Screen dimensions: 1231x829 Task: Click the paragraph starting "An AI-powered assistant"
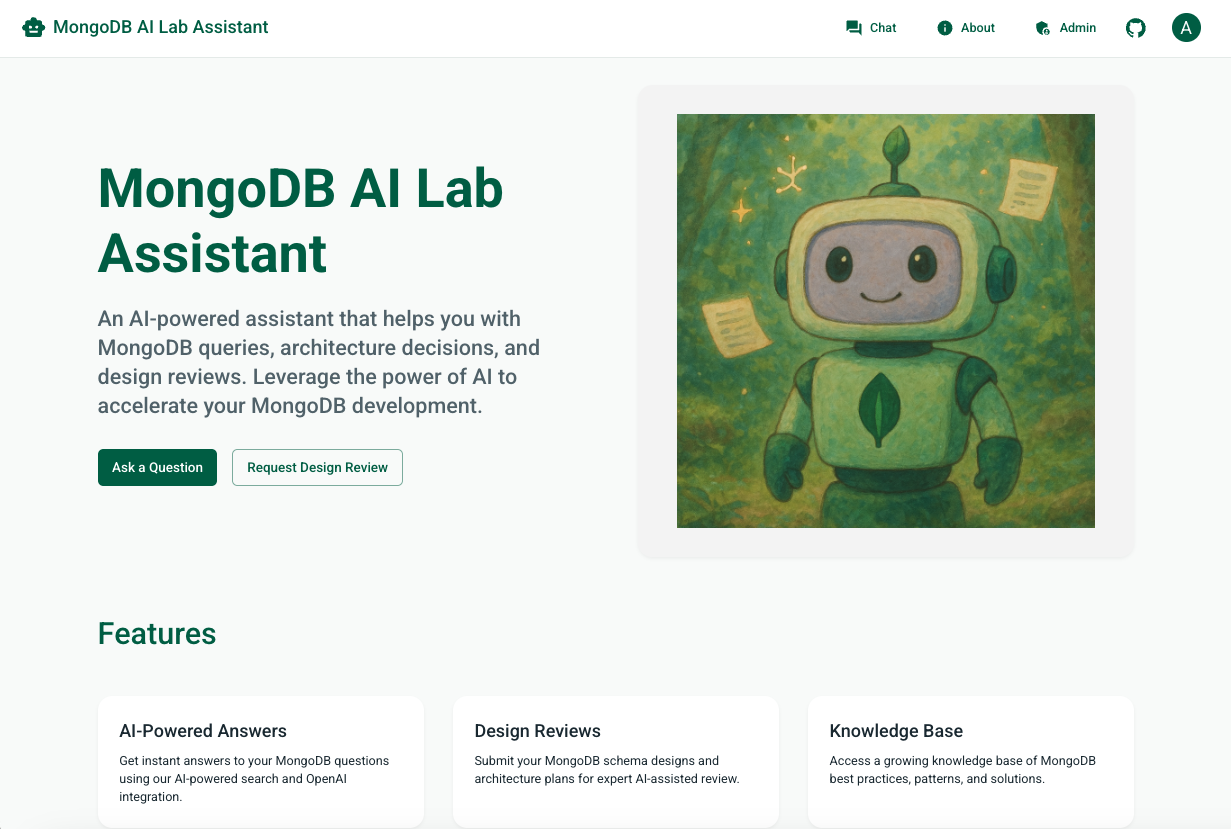tap(319, 362)
